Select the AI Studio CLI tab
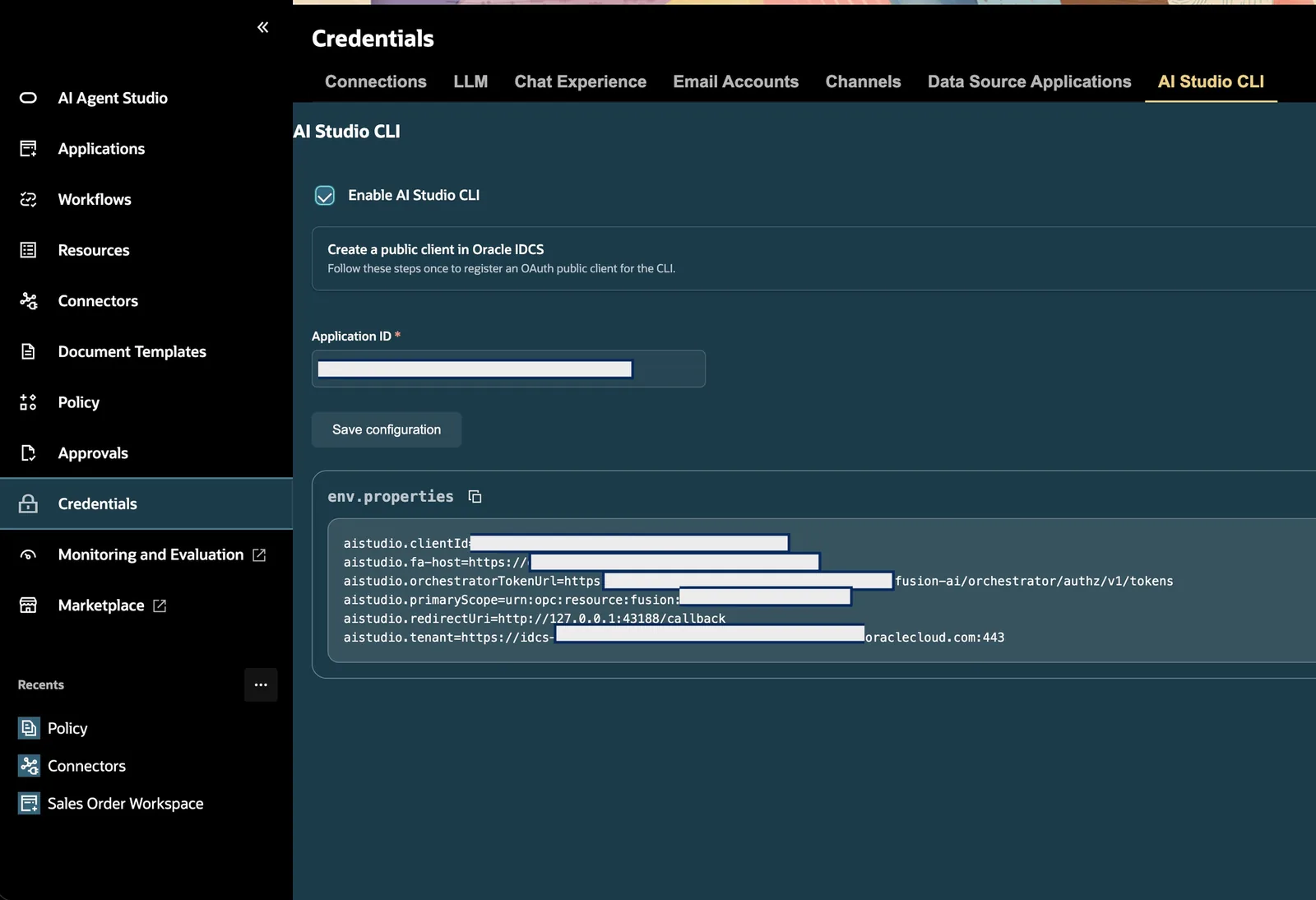The width and height of the screenshot is (1316, 900). [1211, 81]
